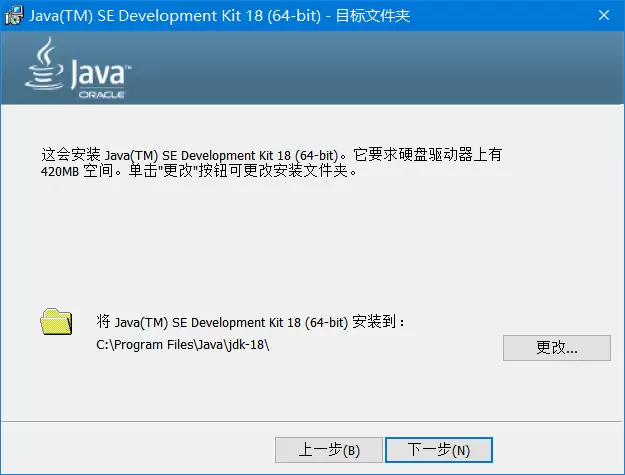This screenshot has height=475, width=625.
Task: Click the window title ending with 目标文件夹
Action: pos(220,16)
